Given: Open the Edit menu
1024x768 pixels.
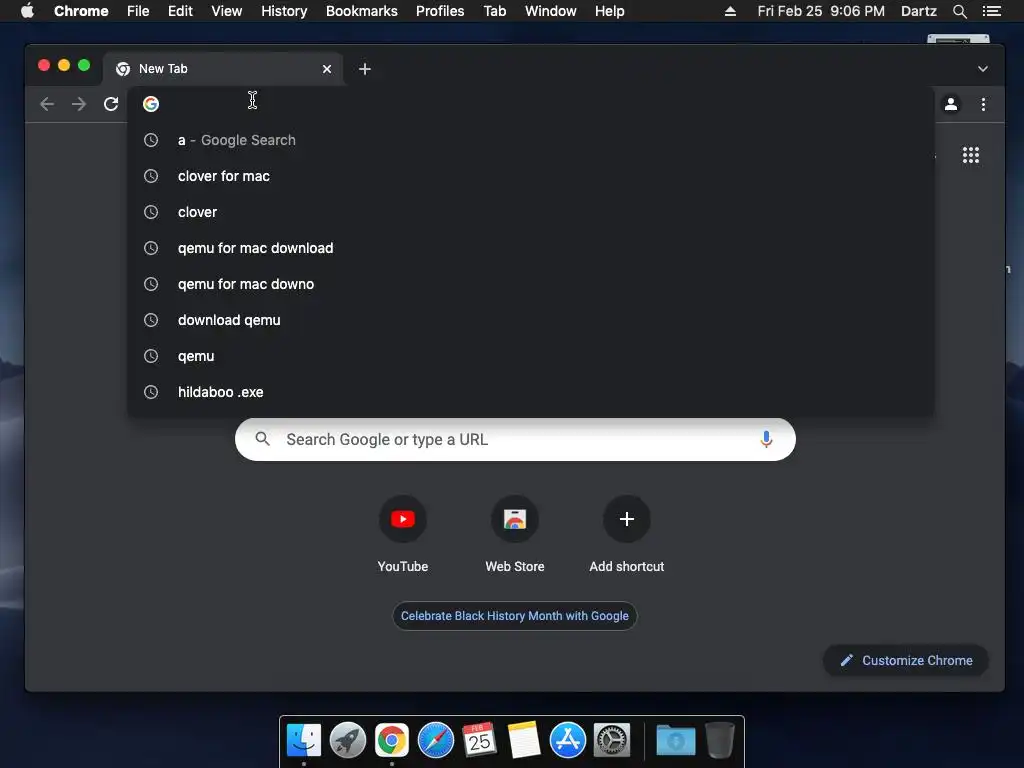Looking at the screenshot, I should pos(180,11).
